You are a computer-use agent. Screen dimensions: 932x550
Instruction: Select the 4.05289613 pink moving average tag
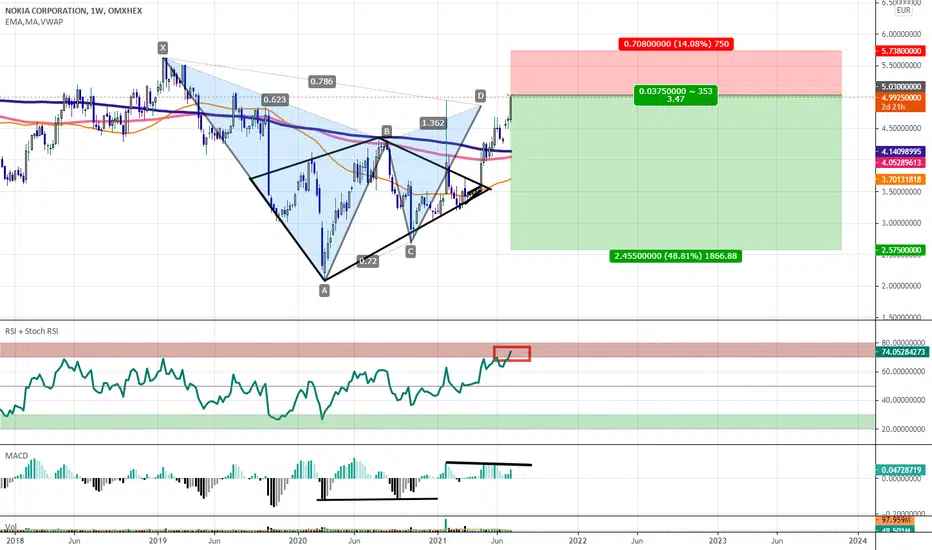900,162
